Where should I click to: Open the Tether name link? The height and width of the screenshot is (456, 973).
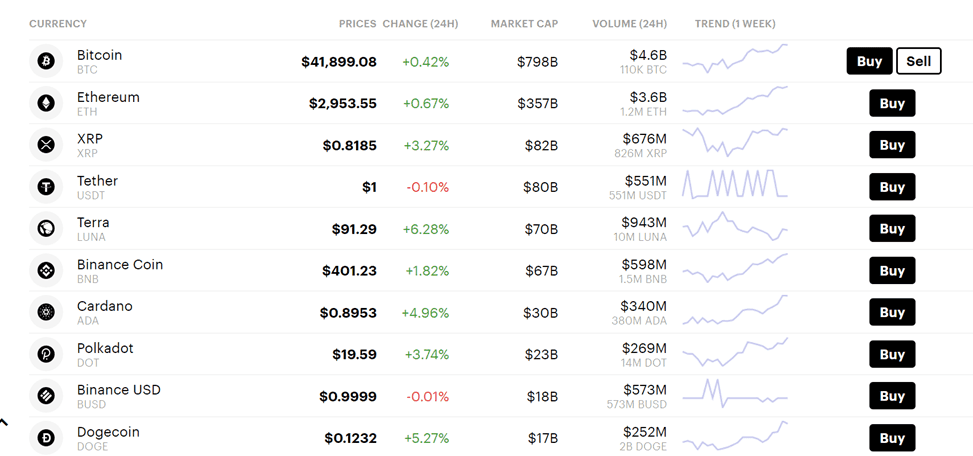point(97,181)
